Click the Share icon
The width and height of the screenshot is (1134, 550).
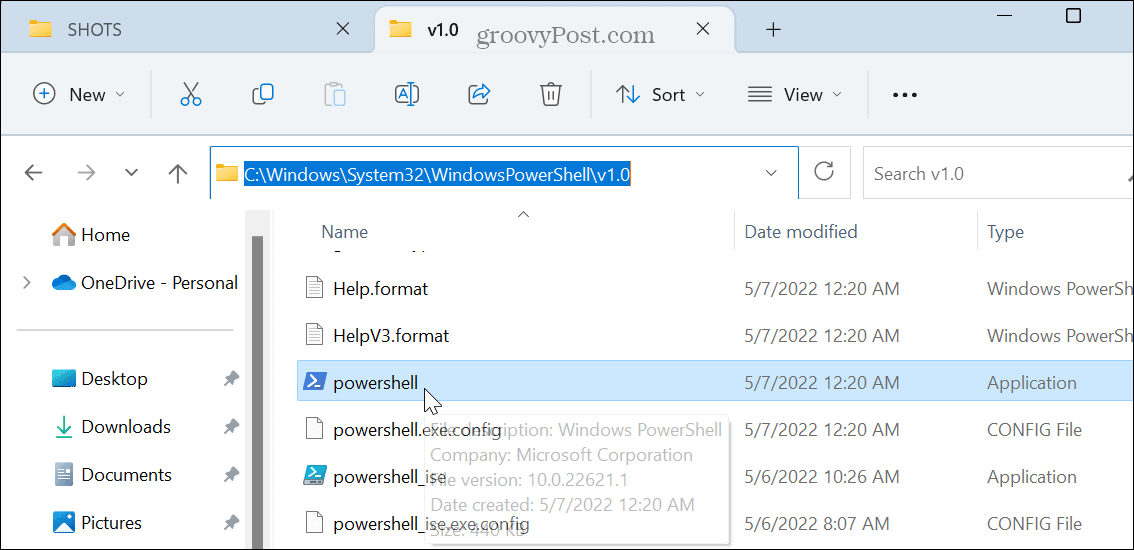tap(479, 94)
